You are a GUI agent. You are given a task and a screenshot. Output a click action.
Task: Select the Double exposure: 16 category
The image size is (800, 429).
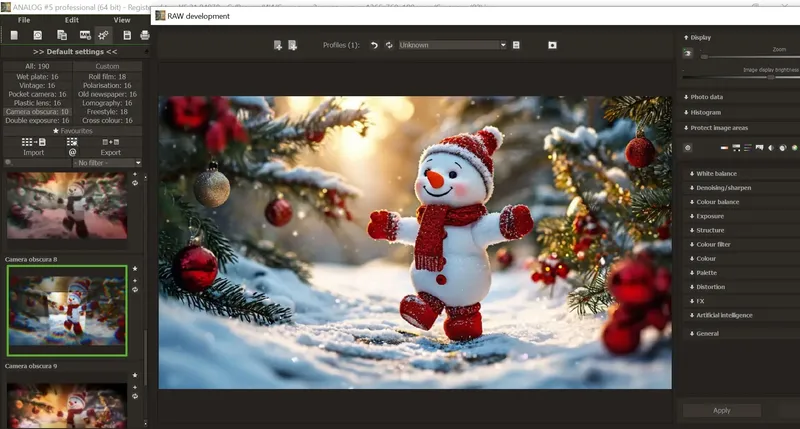pyautogui.click(x=37, y=121)
